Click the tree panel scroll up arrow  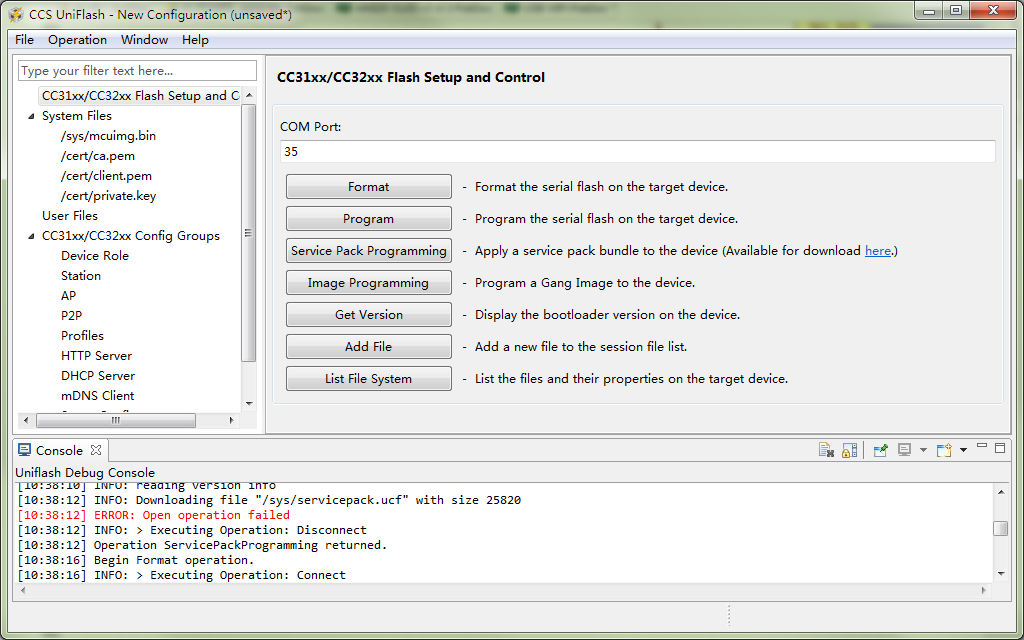(249, 95)
